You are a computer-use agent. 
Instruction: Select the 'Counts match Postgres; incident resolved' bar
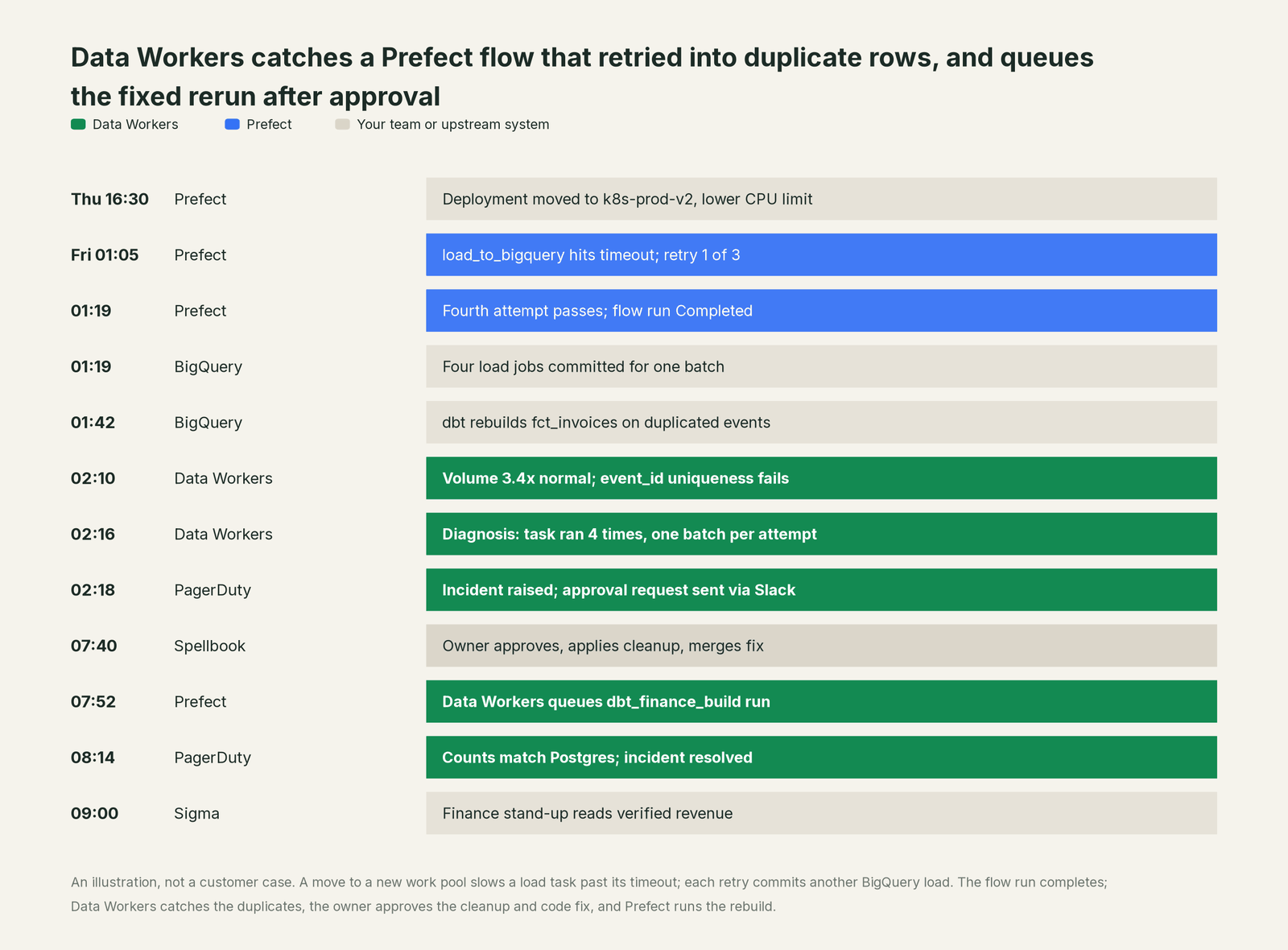(x=821, y=757)
